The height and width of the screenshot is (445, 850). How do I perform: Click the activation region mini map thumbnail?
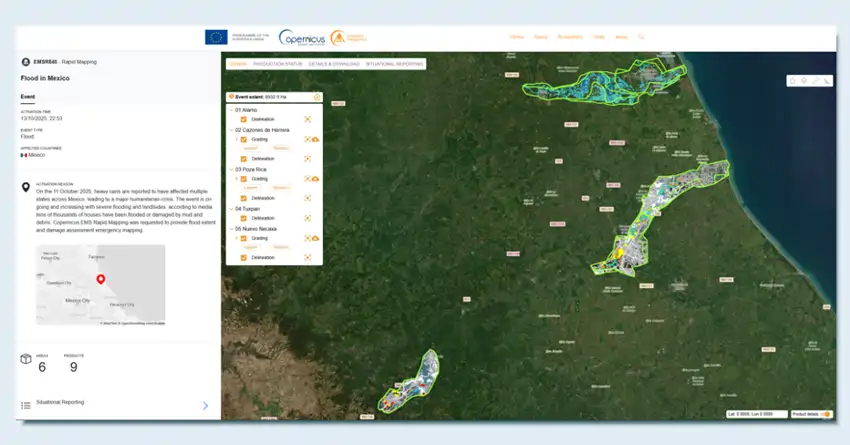(100, 285)
